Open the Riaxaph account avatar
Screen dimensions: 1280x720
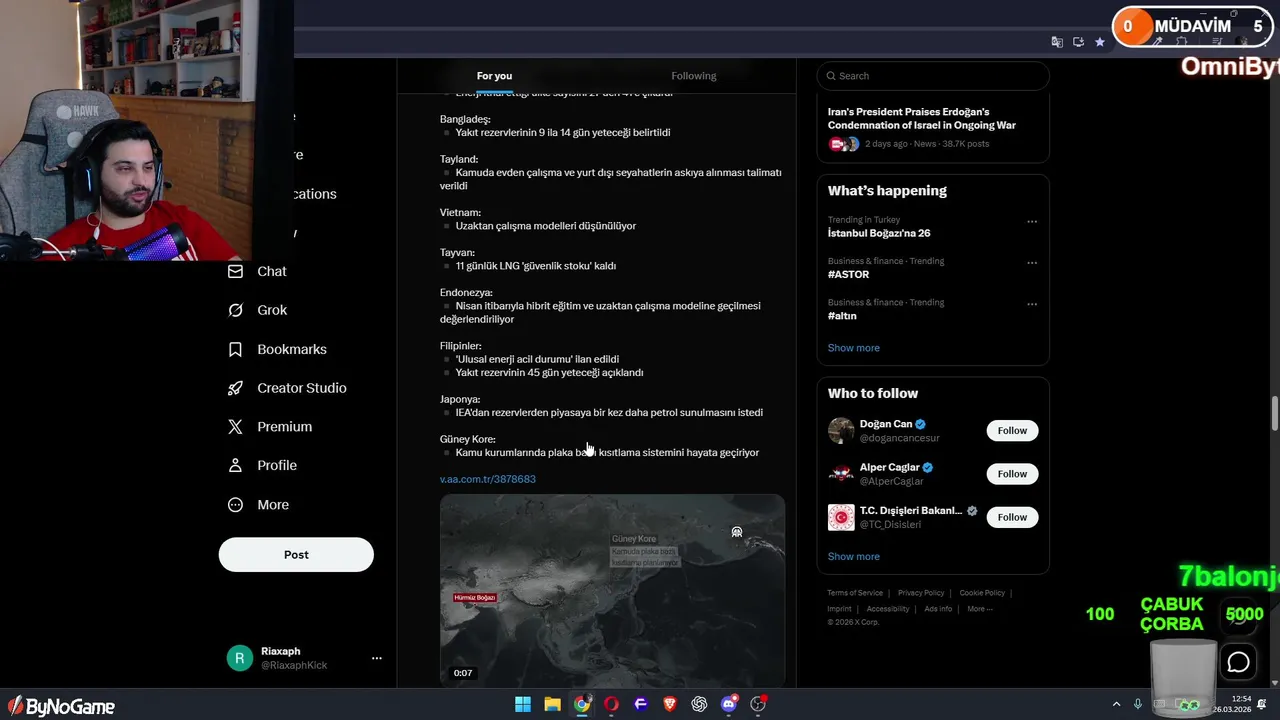pos(239,658)
